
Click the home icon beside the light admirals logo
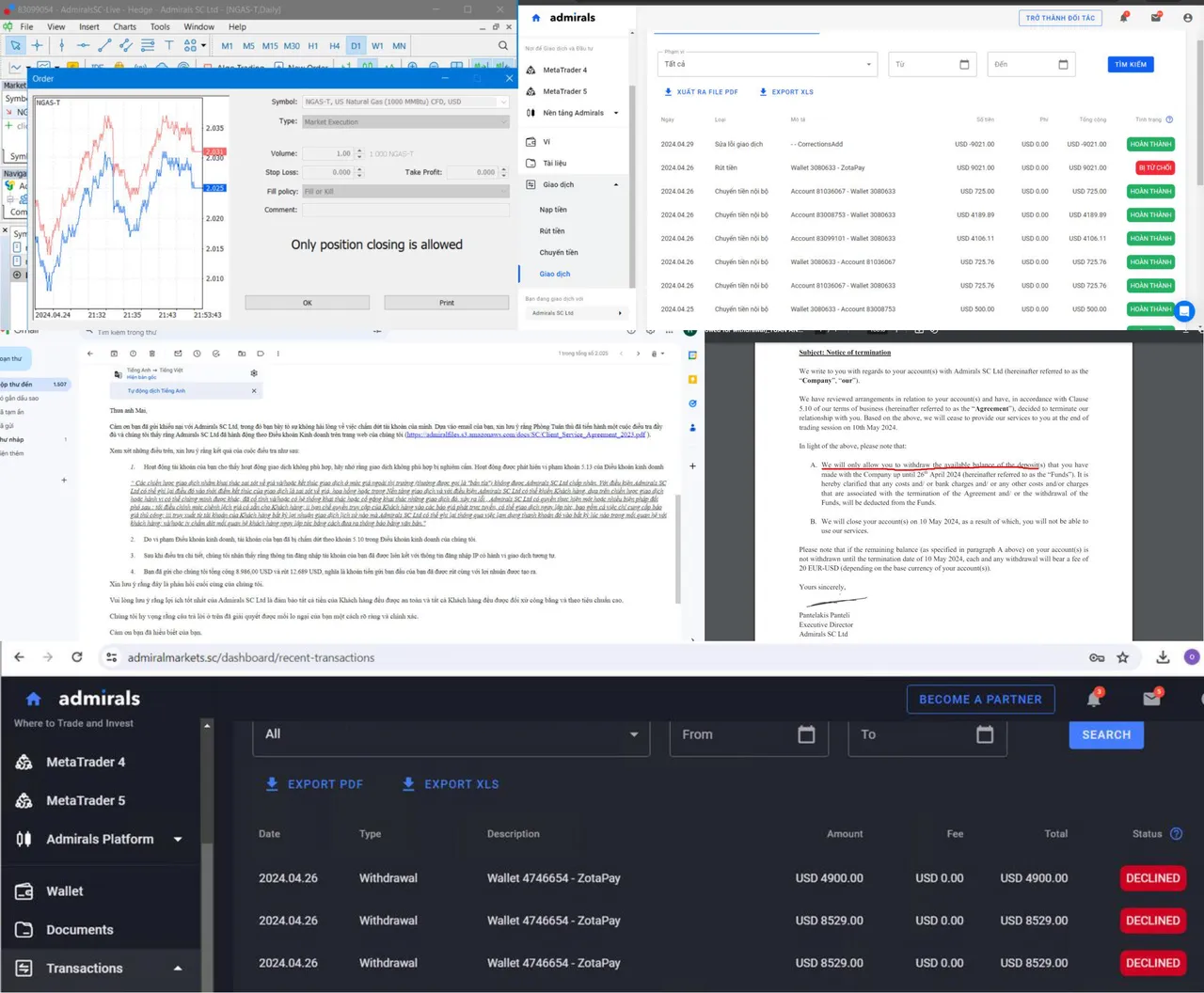point(536,18)
